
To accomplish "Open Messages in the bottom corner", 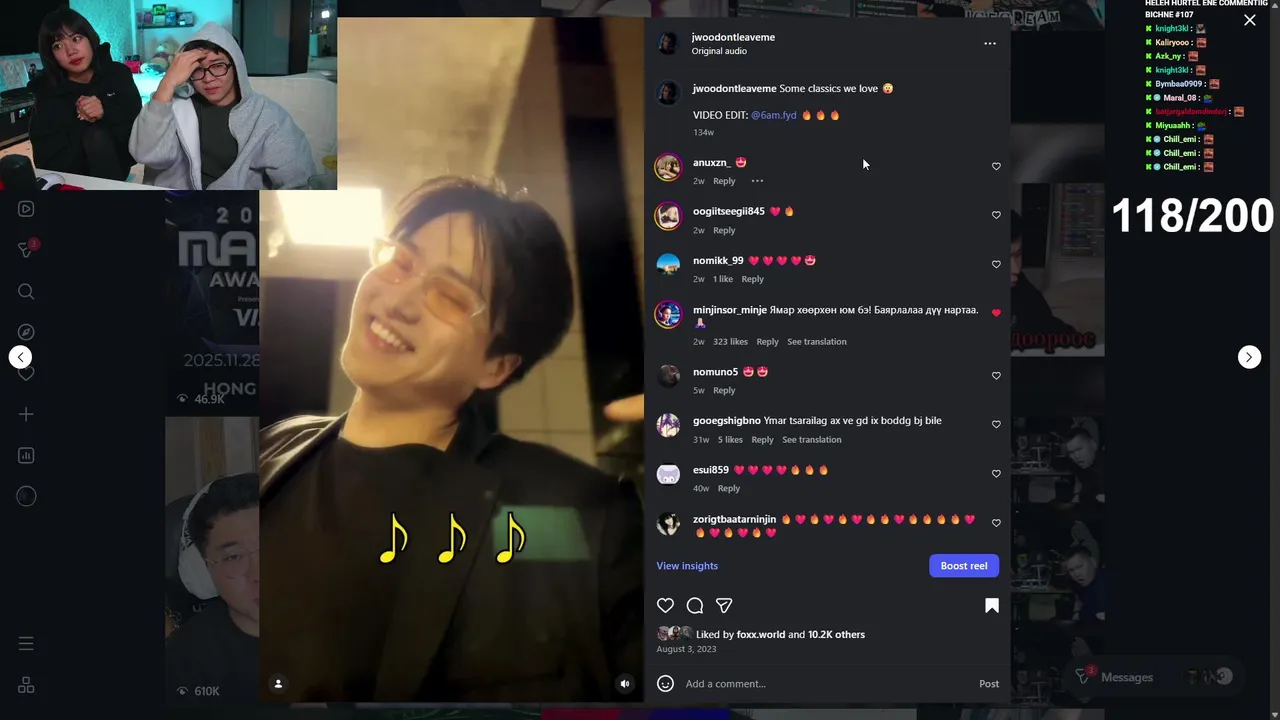I will 1127,677.
